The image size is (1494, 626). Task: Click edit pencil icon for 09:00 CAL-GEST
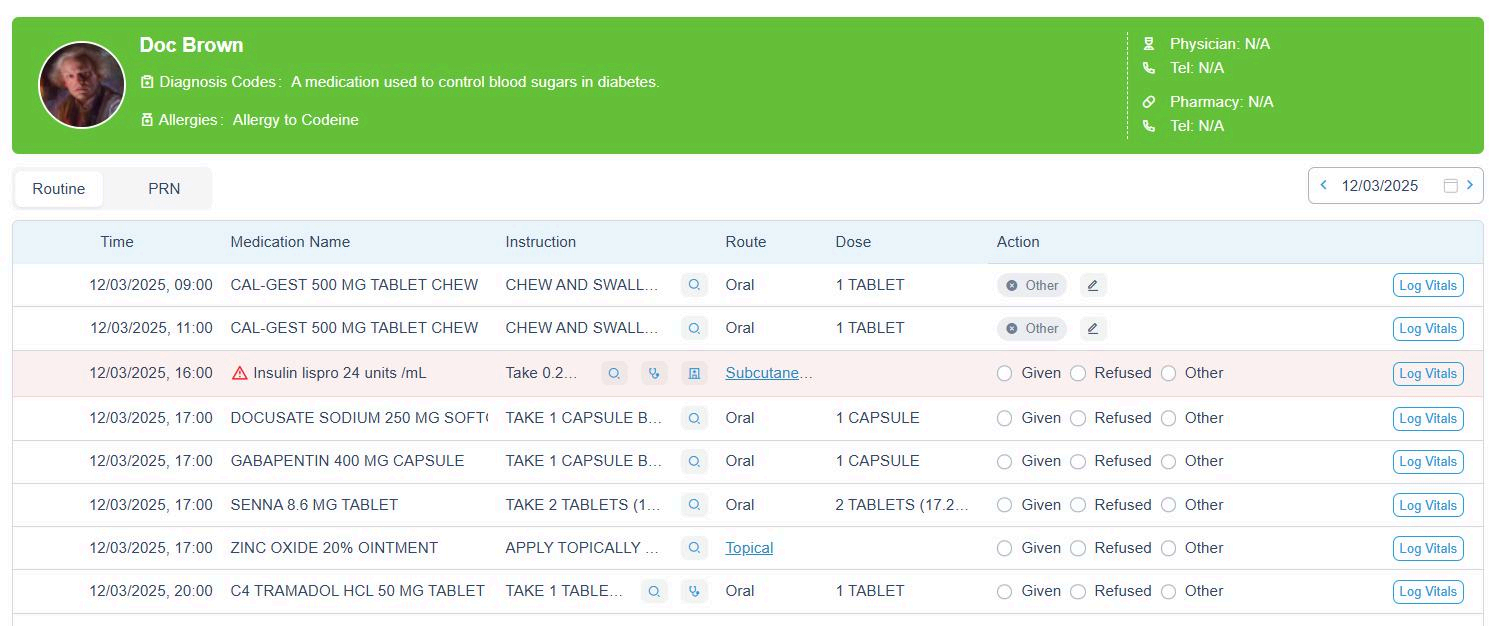coord(1093,285)
